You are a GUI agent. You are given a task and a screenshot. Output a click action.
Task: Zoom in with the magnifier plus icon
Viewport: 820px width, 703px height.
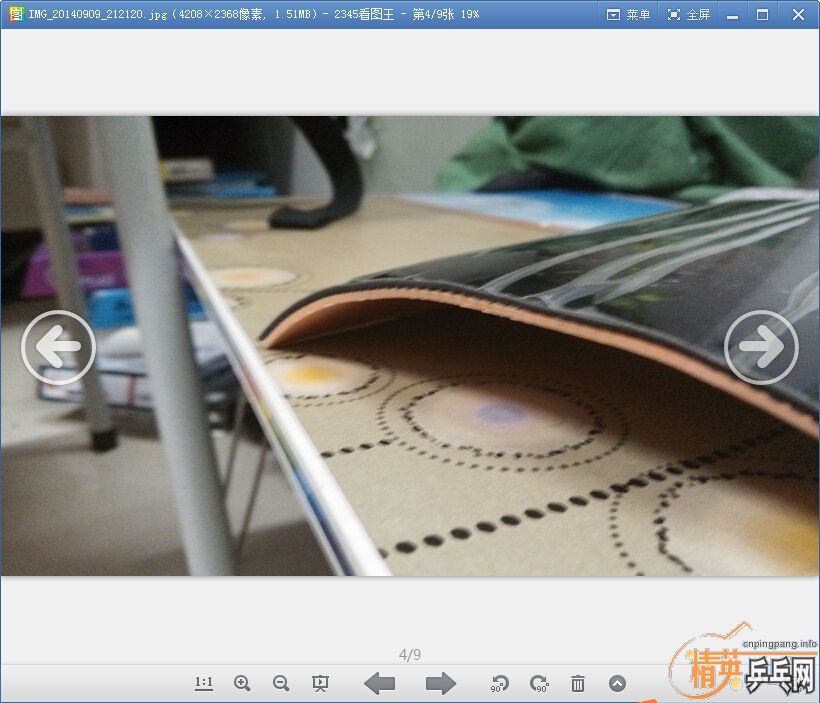[x=242, y=683]
